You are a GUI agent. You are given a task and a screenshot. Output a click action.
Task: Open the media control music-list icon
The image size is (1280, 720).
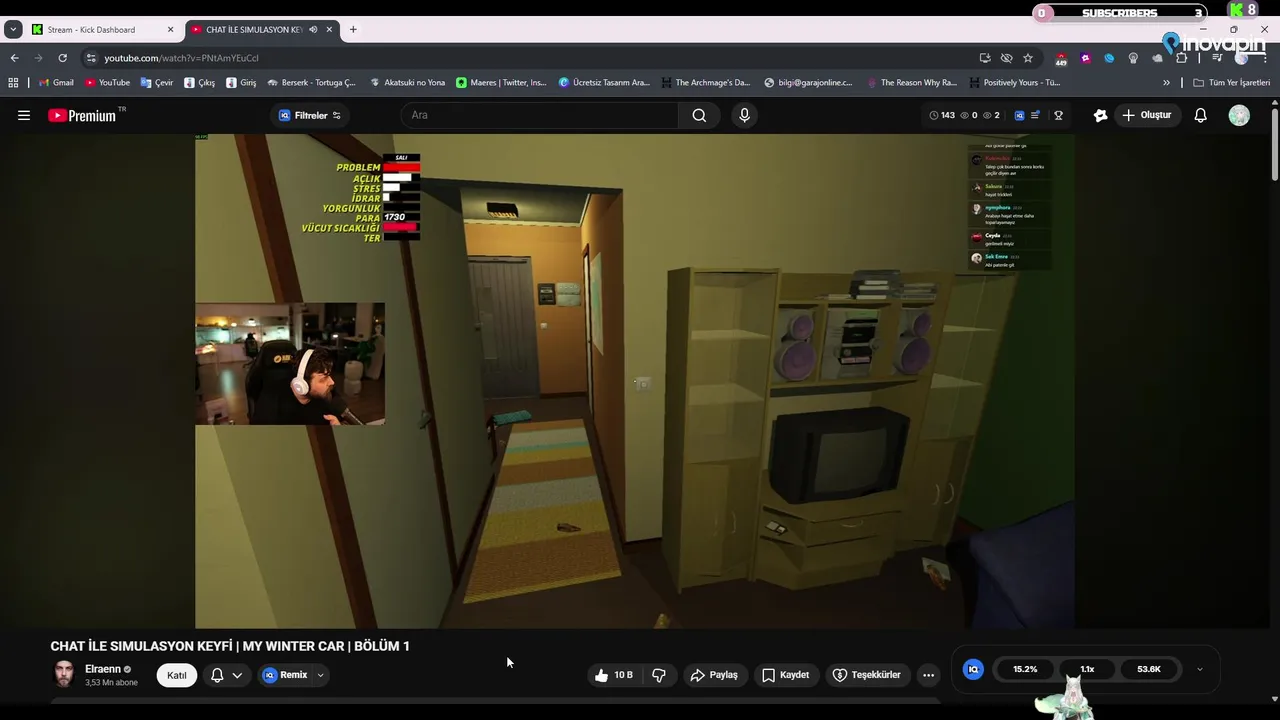pos(1217,58)
